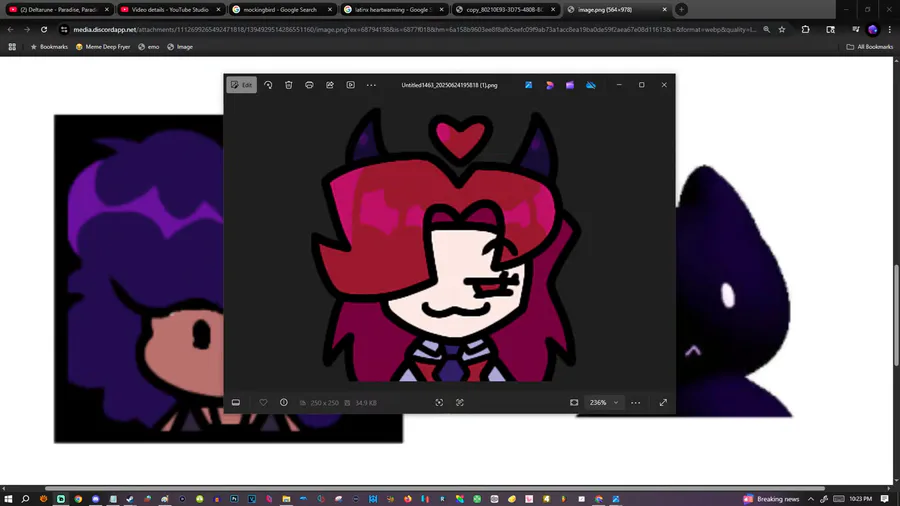Switch to latinx heartwarming Google tab
Viewport: 900px width, 506px height.
(x=392, y=10)
